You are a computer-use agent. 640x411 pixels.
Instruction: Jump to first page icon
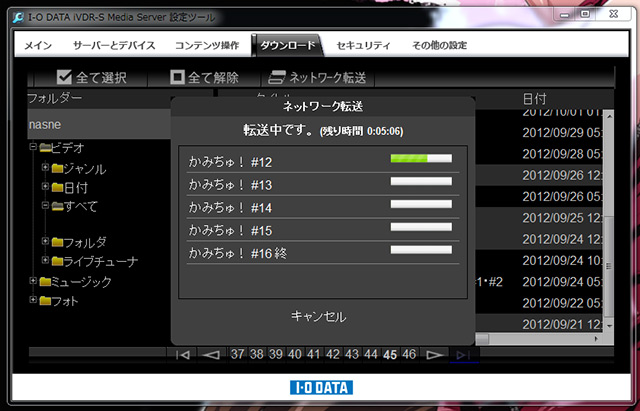(x=182, y=355)
